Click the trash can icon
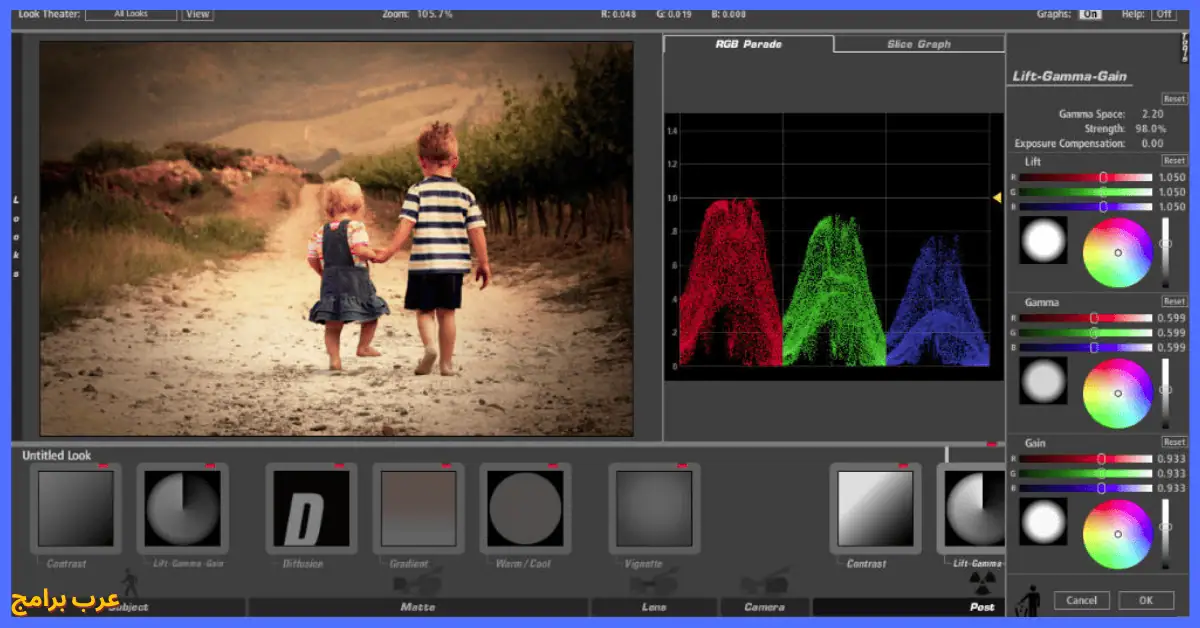 (x=1028, y=600)
